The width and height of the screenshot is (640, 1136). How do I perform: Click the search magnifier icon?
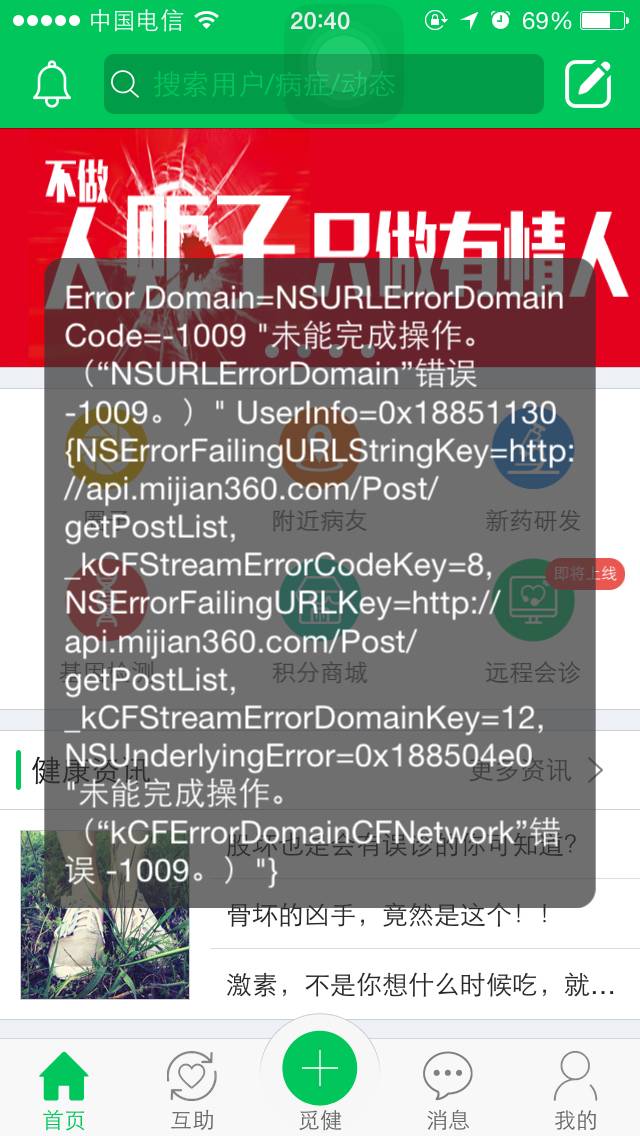coord(125,84)
